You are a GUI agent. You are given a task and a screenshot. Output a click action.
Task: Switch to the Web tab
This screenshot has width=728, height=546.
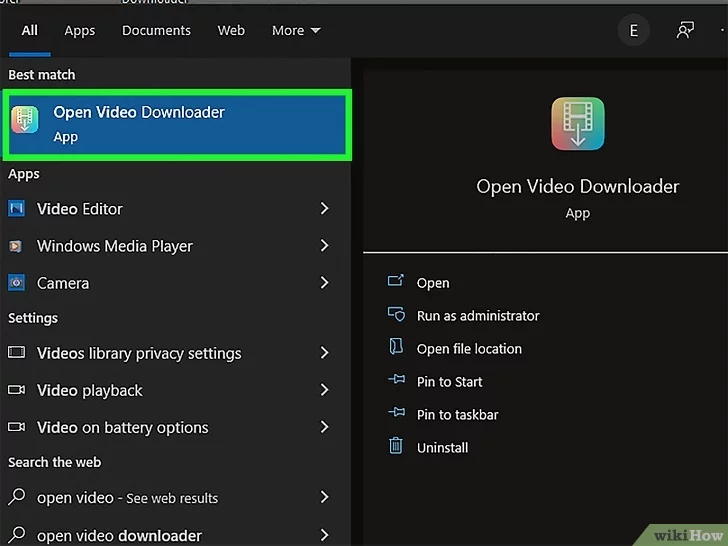pos(231,31)
